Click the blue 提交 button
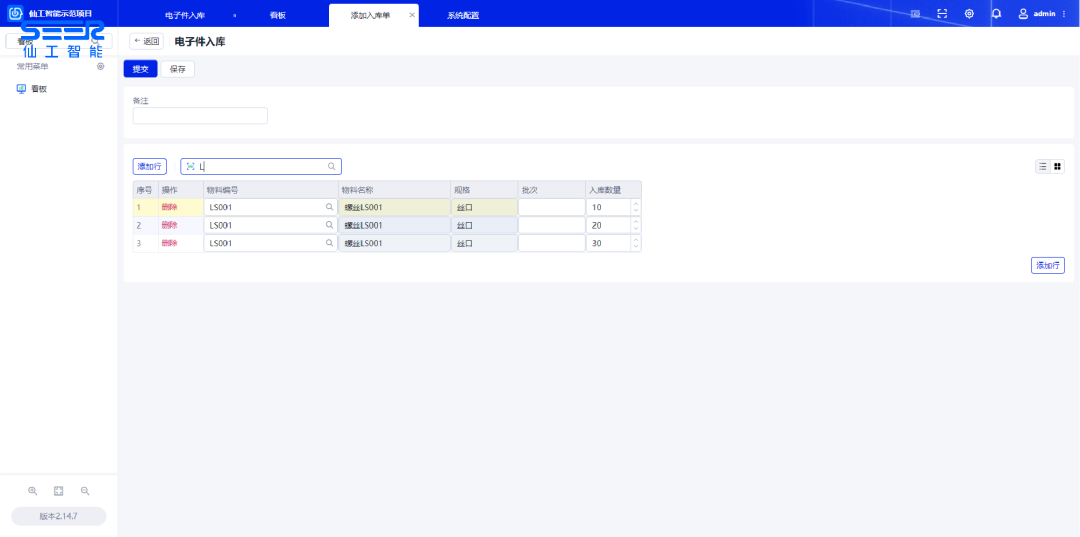 (x=140, y=69)
